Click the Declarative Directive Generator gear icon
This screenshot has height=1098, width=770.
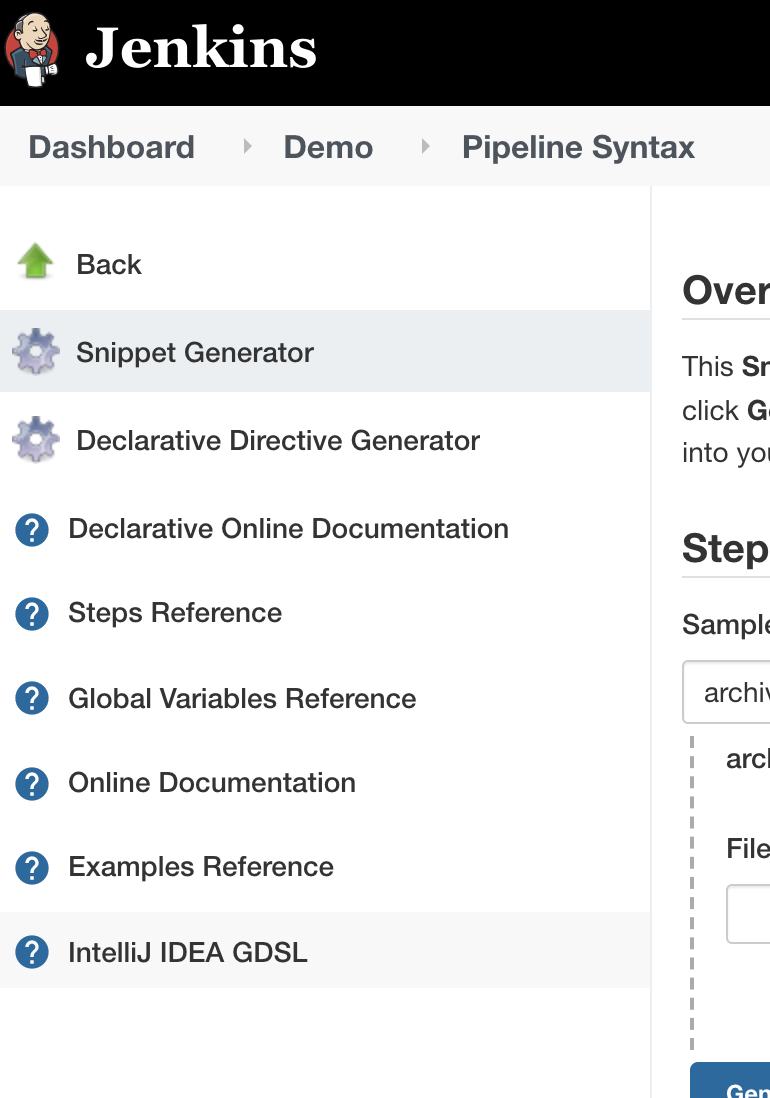[x=35, y=440]
